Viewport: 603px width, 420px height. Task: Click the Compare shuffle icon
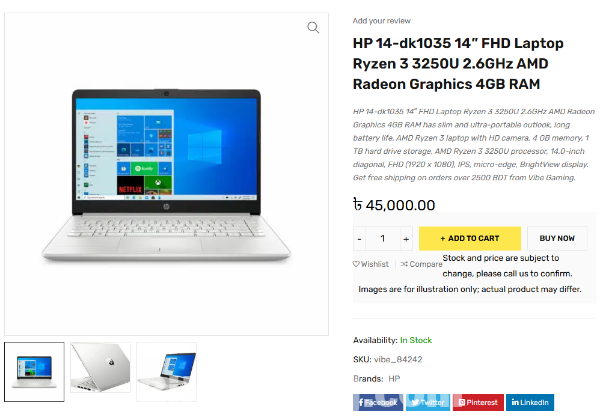tap(404, 264)
